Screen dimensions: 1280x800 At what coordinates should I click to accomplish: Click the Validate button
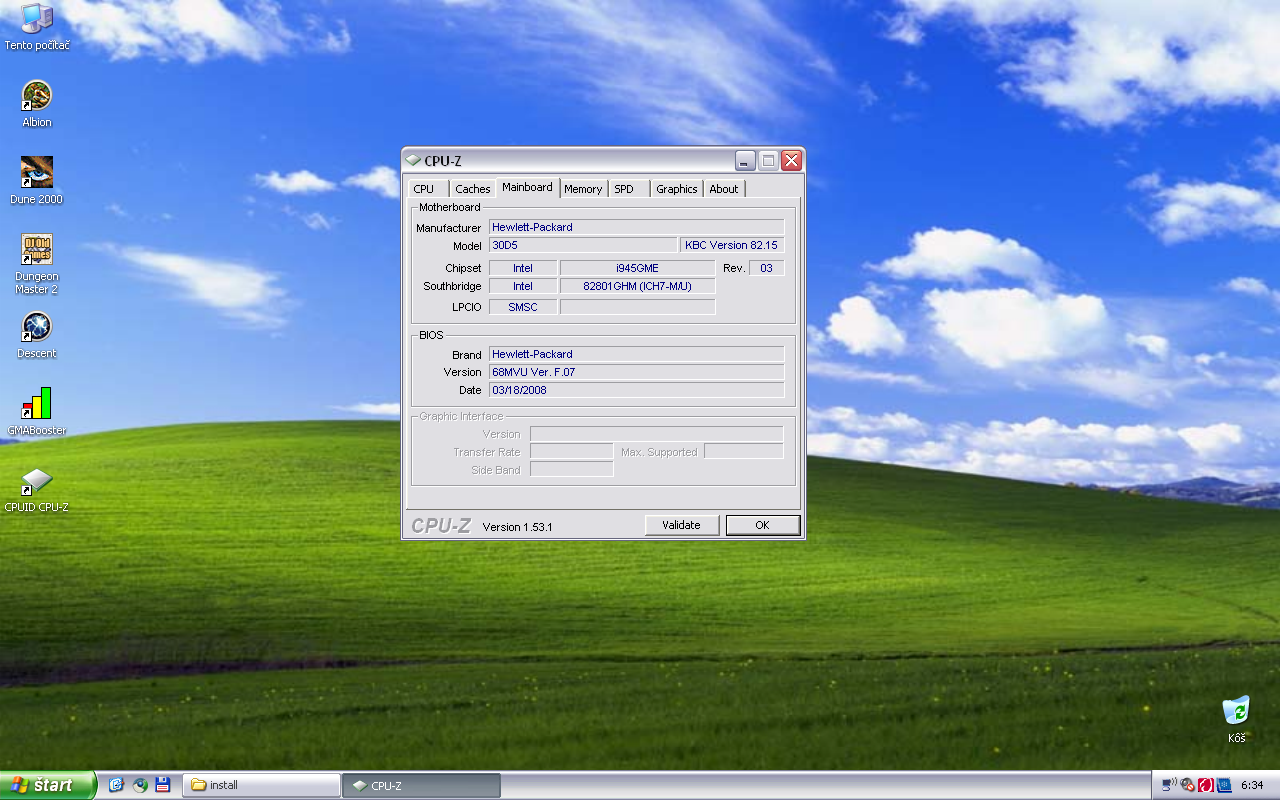click(x=681, y=525)
